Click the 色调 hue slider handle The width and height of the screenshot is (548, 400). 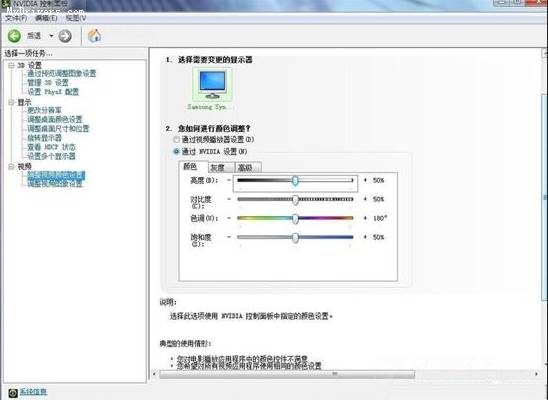[x=296, y=219]
